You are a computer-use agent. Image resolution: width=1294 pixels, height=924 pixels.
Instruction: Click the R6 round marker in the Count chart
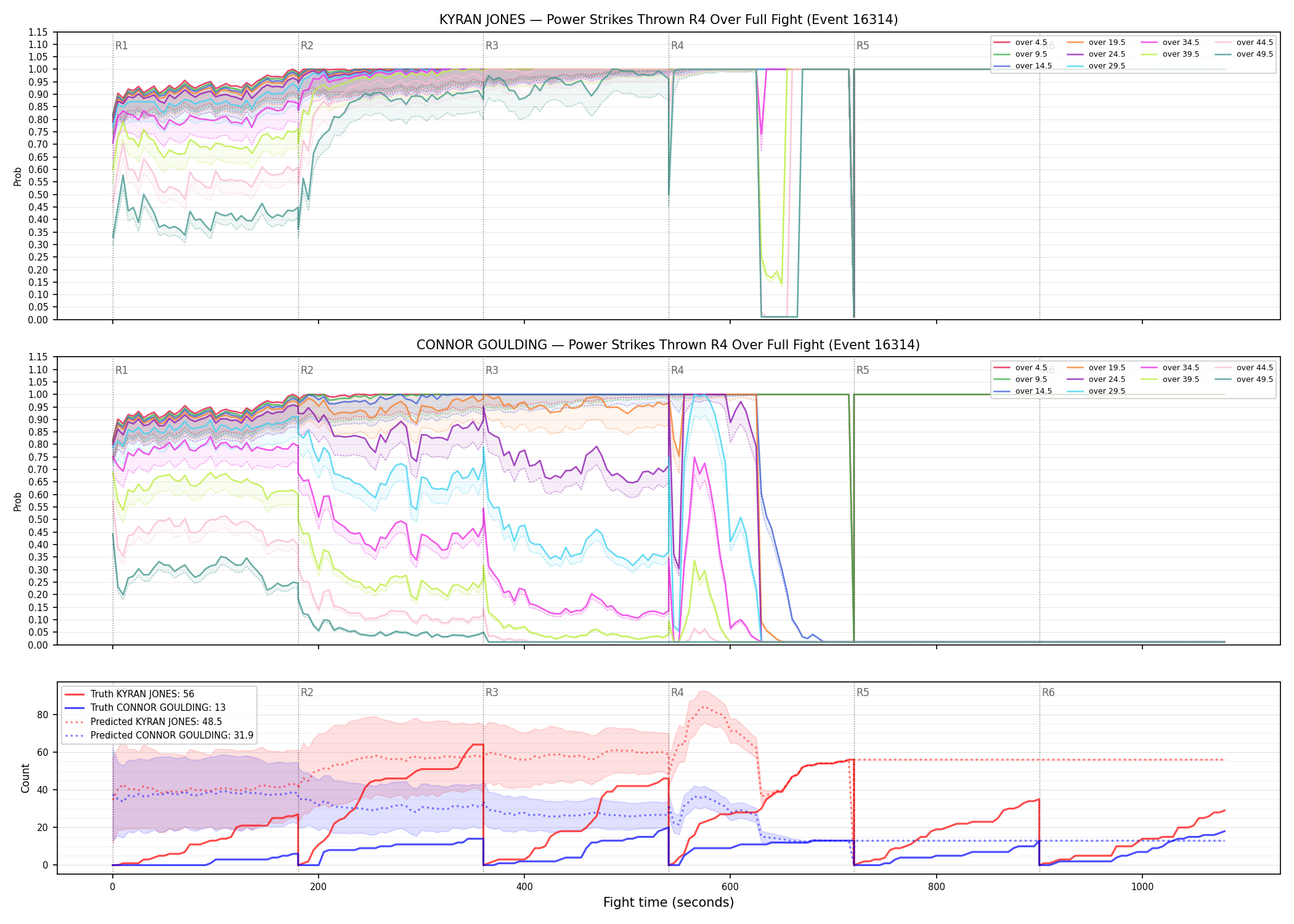coord(1048,692)
